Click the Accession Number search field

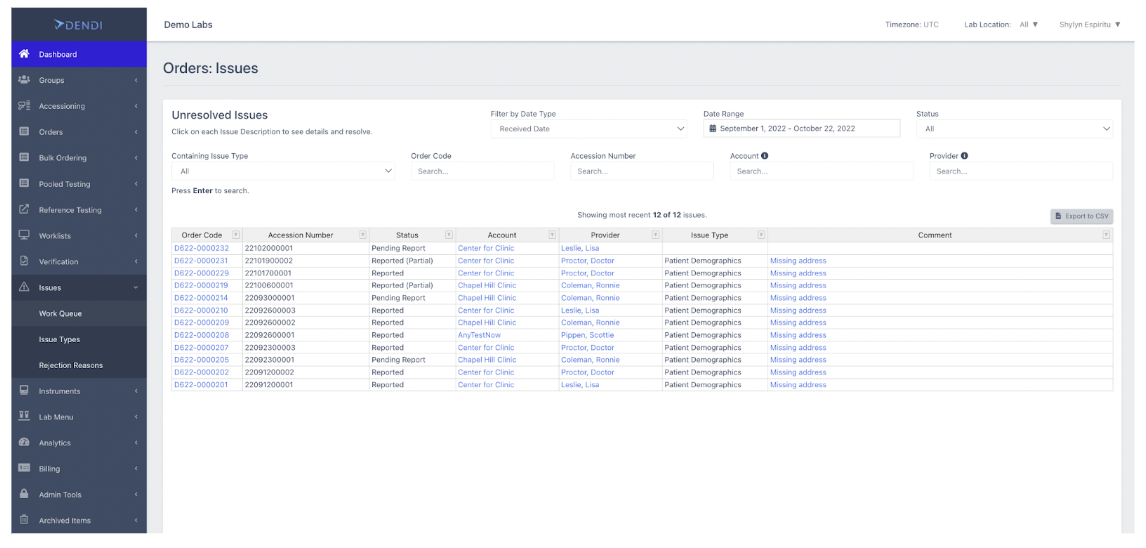click(642, 171)
